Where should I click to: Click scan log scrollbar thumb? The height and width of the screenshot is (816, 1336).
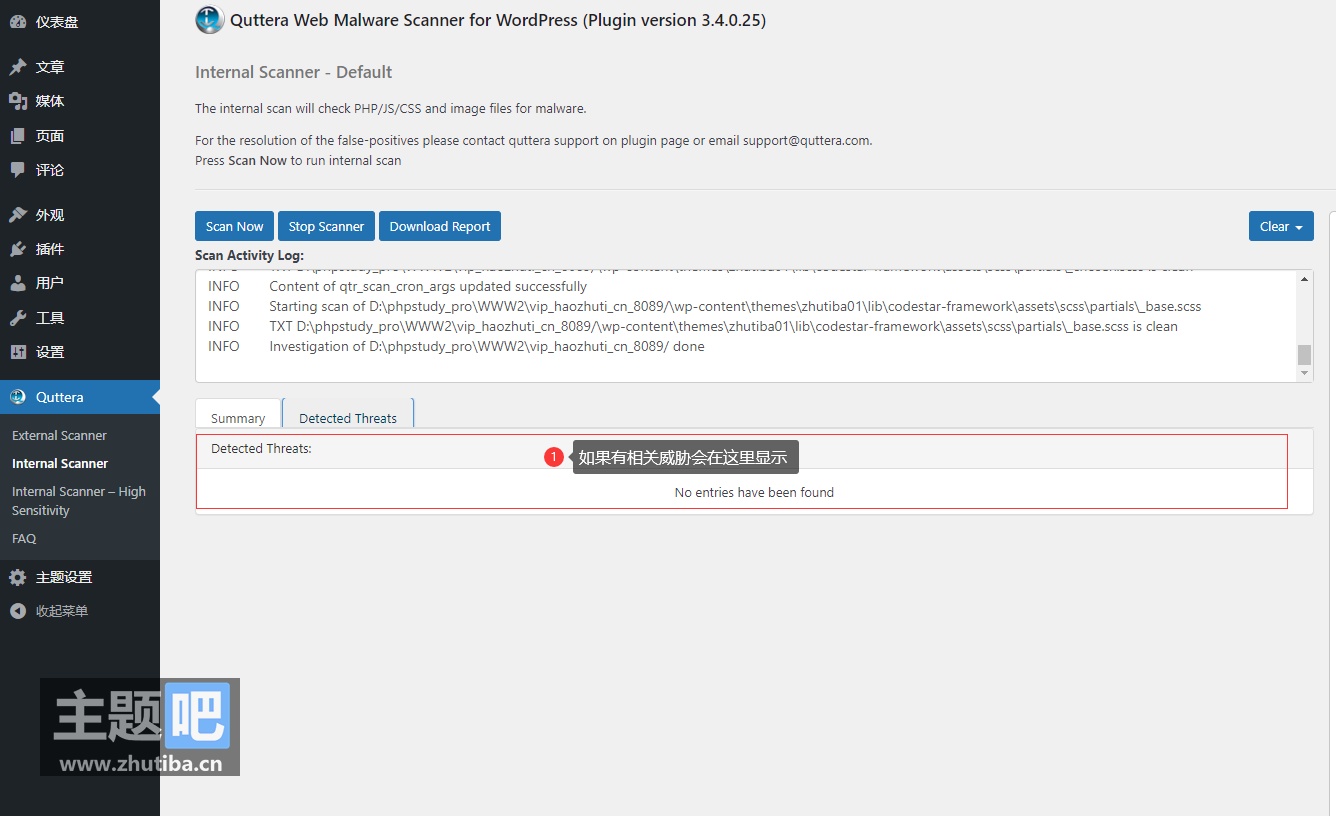[x=1304, y=355]
